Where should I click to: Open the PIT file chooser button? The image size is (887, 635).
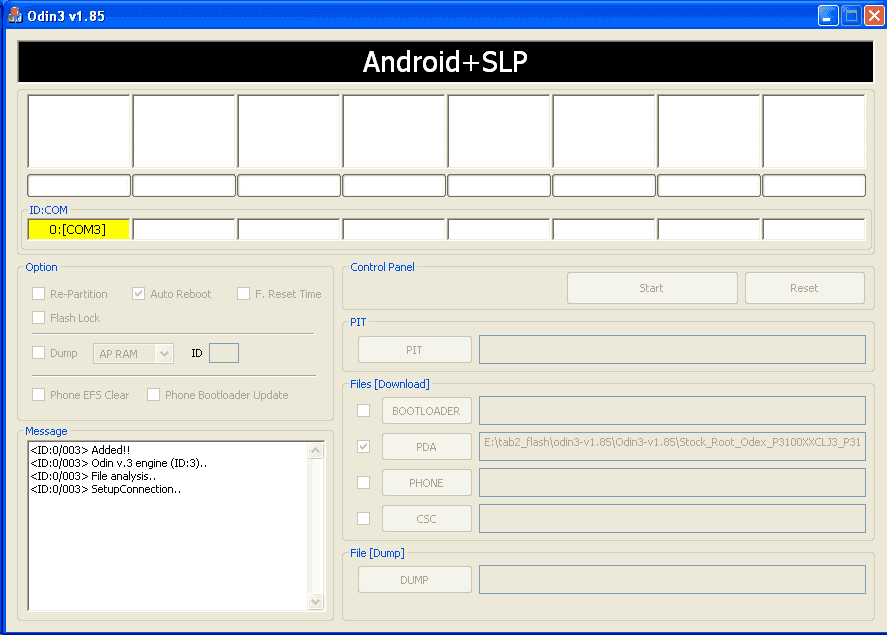[x=415, y=350]
